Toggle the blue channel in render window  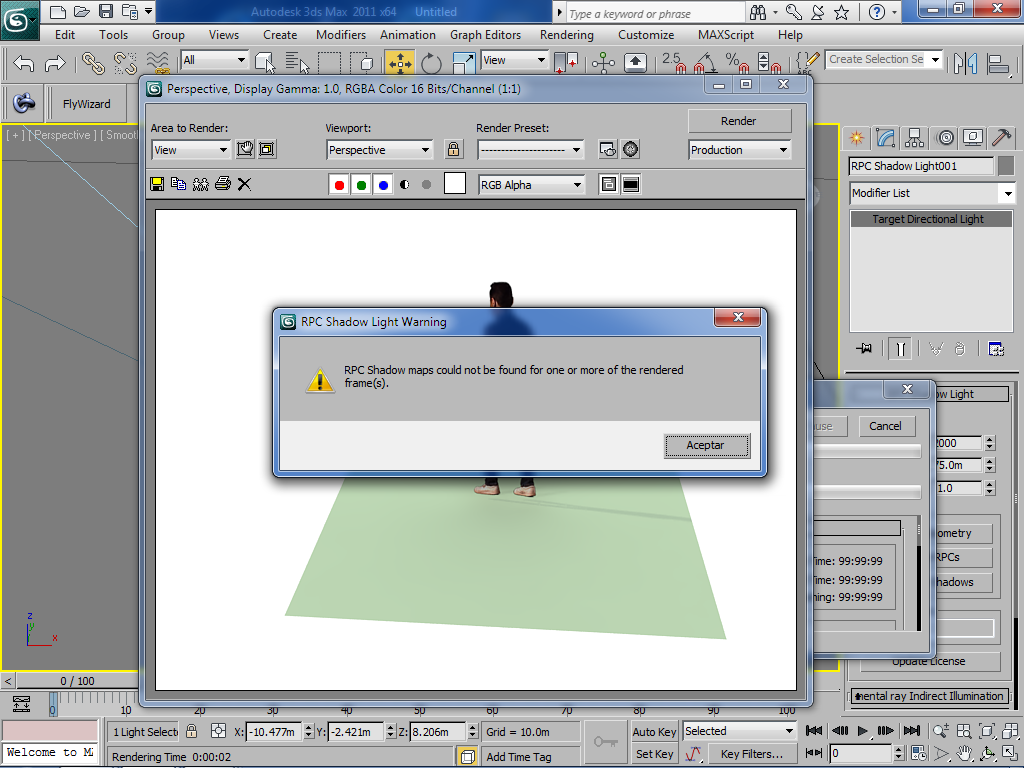tap(383, 185)
